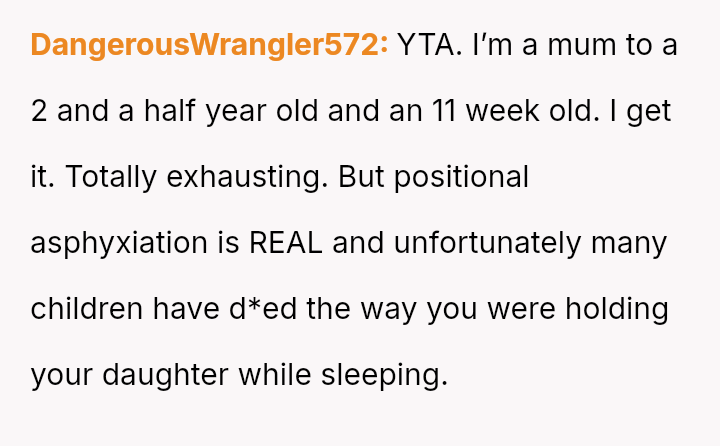Click the DangerousWrangler572 username
Viewport: 720px width, 446px height.
(x=209, y=45)
